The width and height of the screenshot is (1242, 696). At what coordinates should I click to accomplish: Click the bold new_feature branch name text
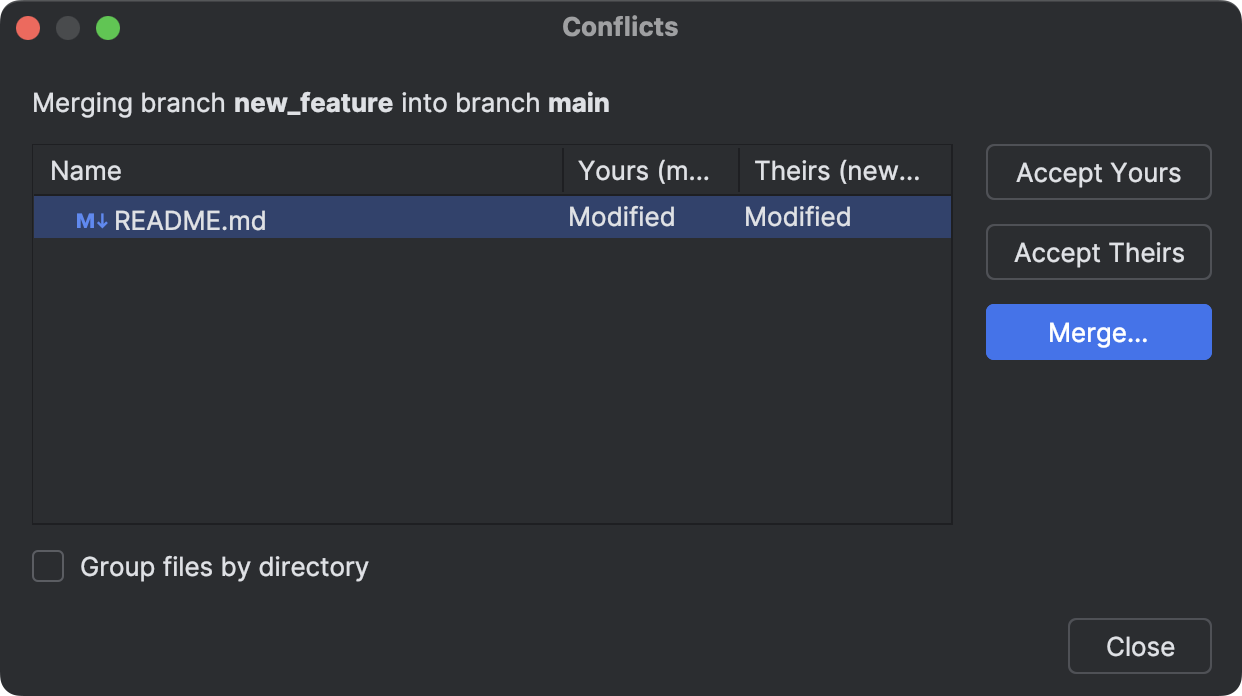click(x=312, y=103)
